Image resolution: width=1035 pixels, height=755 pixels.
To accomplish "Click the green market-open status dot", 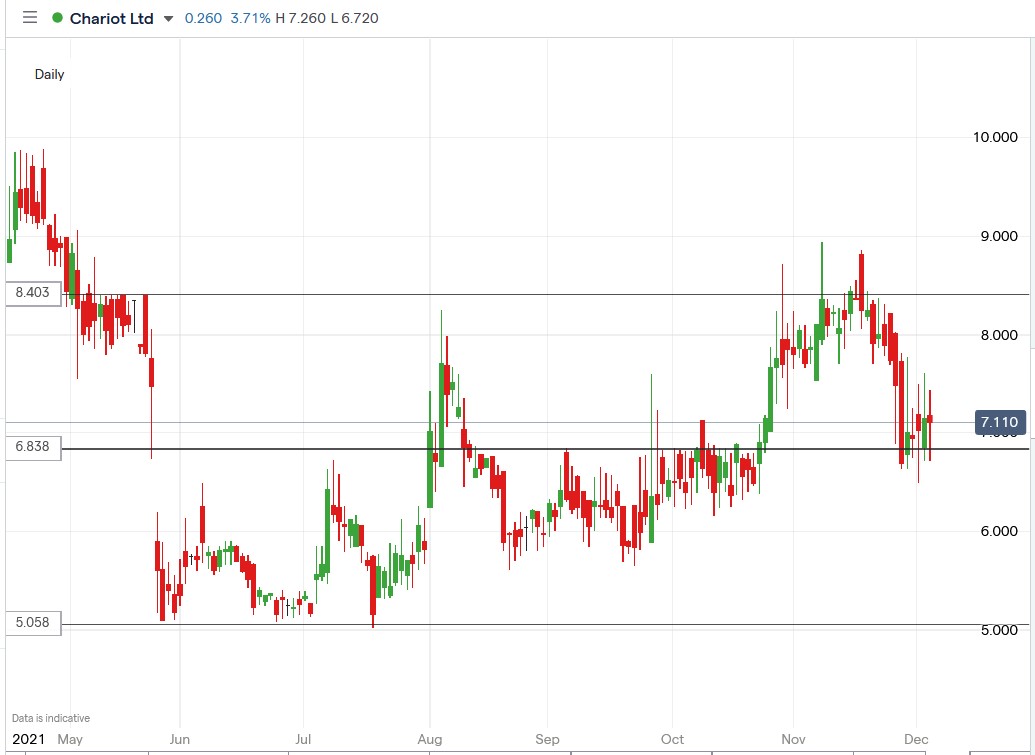I will click(58, 17).
